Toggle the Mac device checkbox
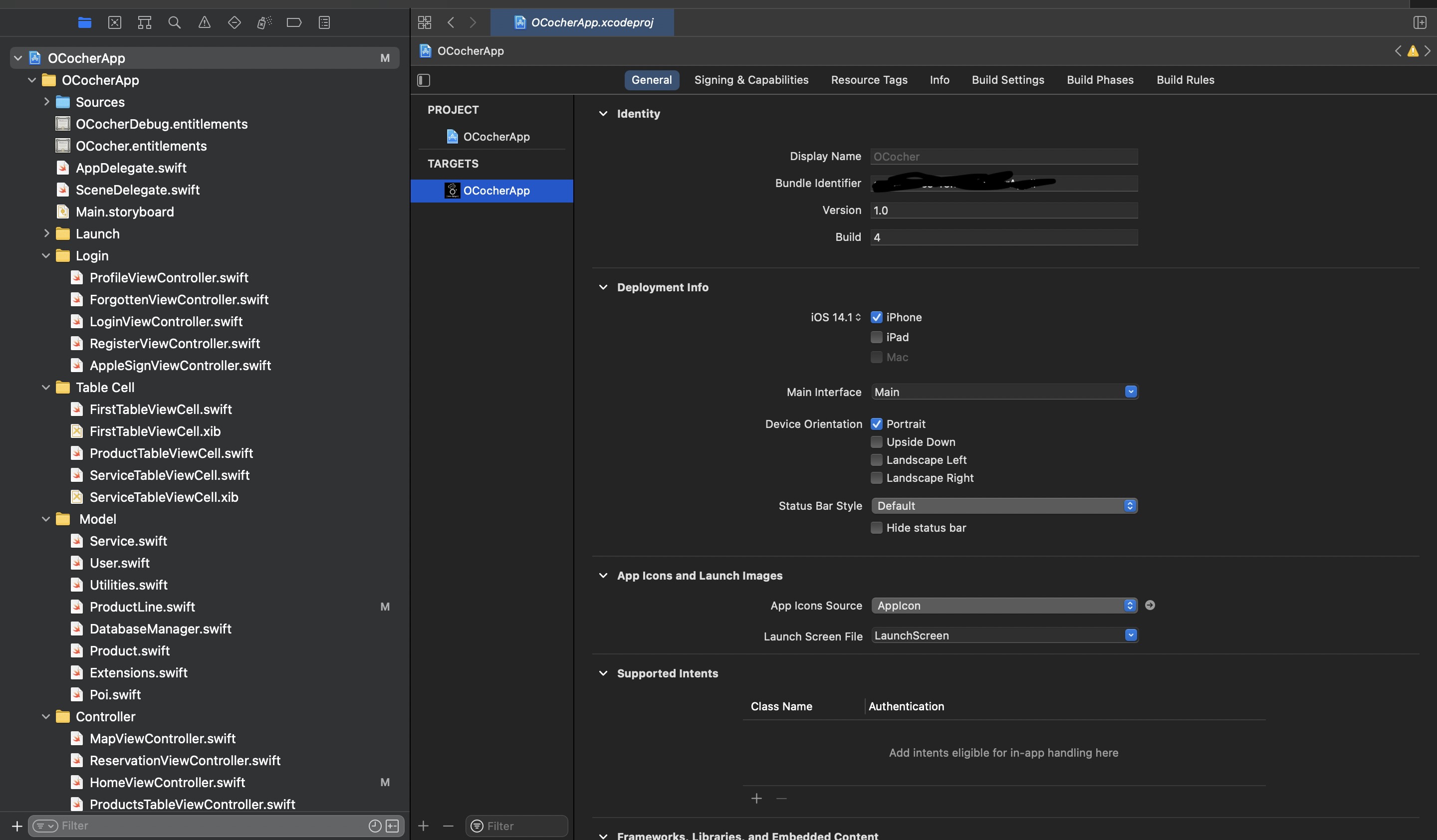 [877, 357]
